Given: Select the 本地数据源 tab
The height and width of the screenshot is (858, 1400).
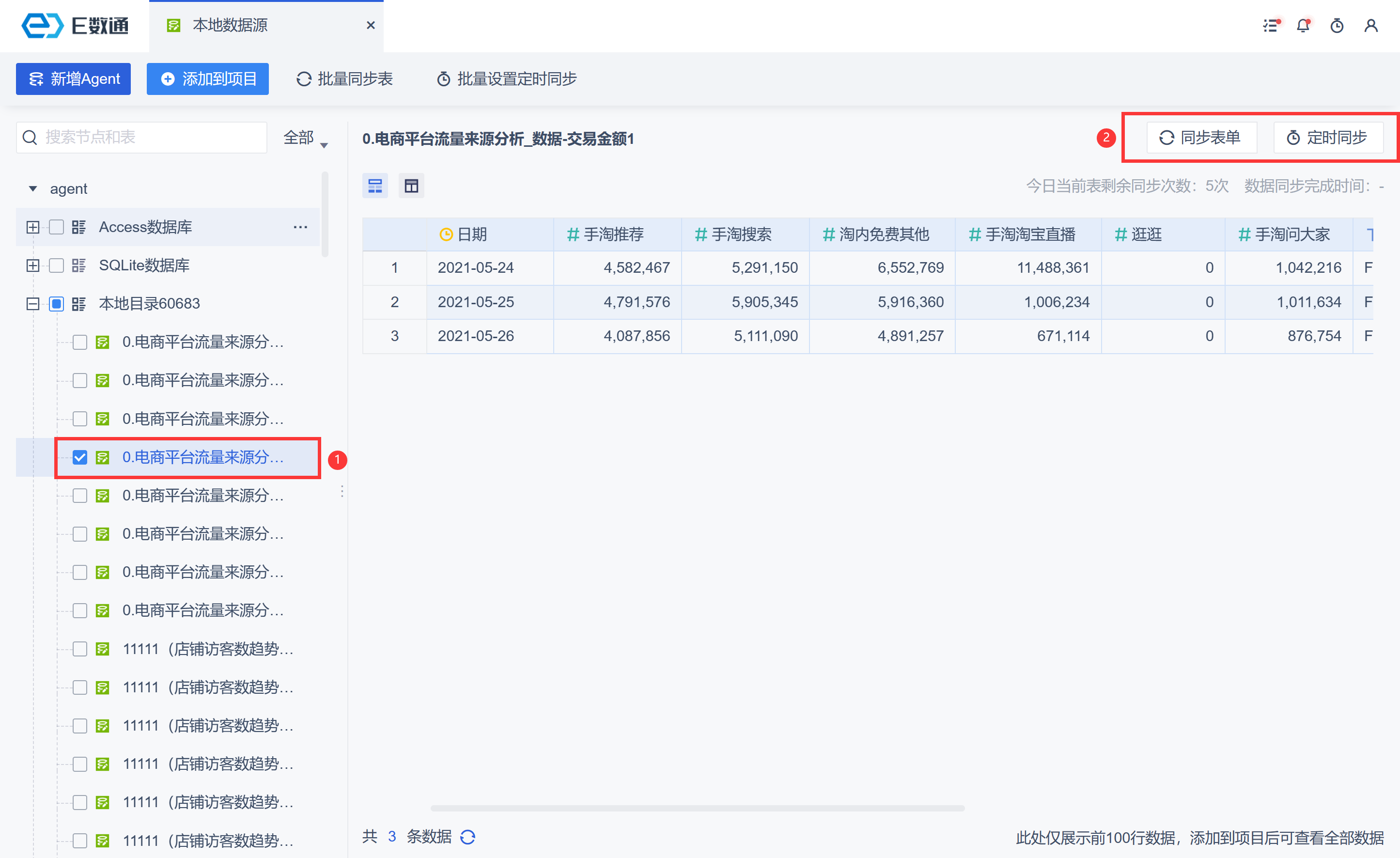Looking at the screenshot, I should pos(230,26).
